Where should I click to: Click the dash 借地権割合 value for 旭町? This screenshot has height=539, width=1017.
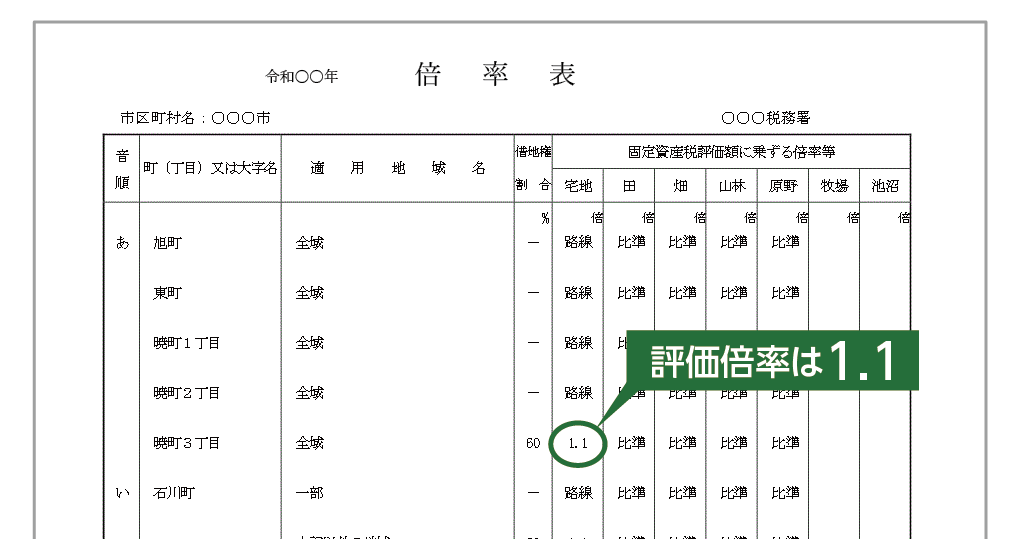(533, 243)
